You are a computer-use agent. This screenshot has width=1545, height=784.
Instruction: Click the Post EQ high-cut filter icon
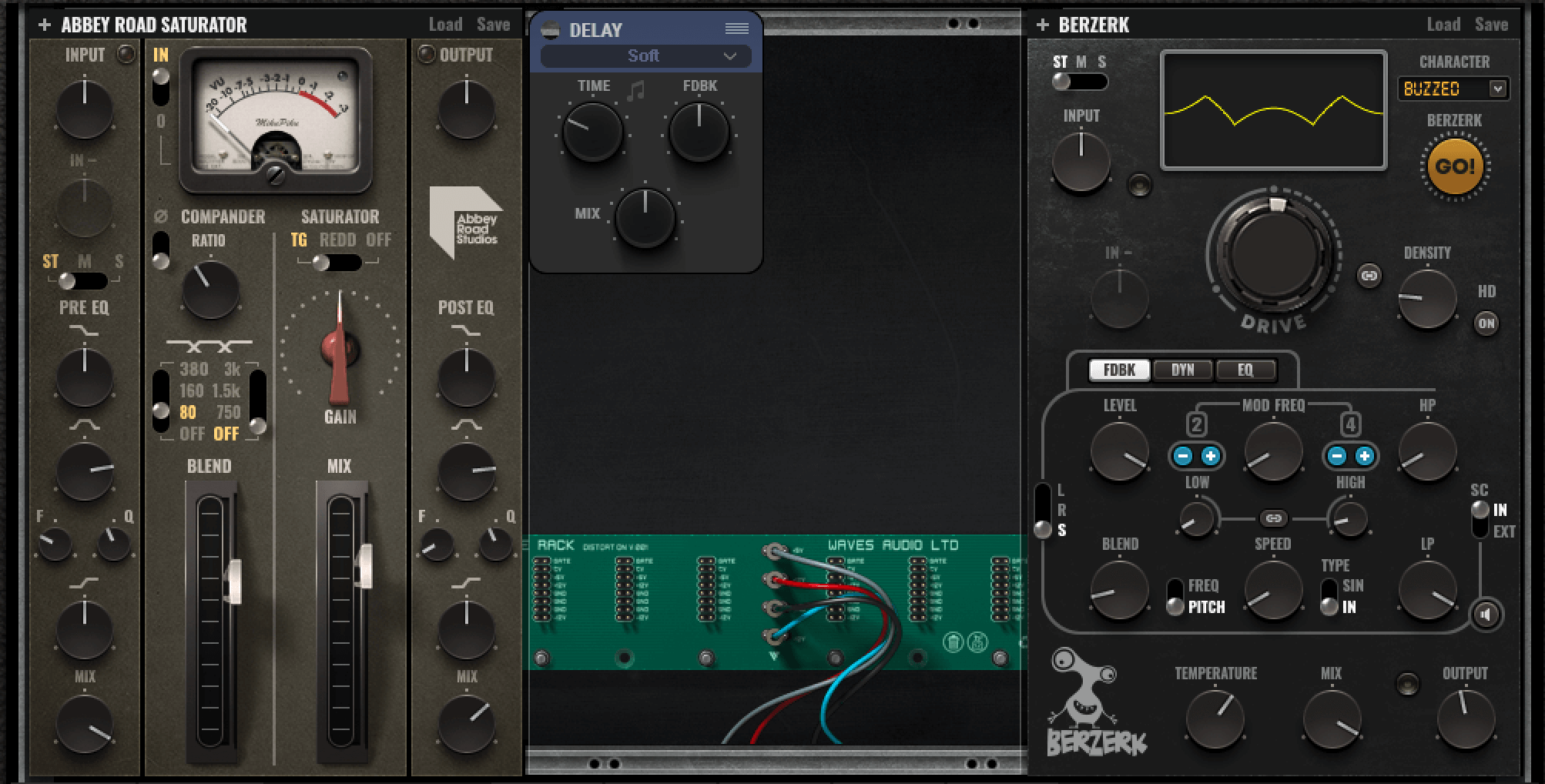[466, 330]
